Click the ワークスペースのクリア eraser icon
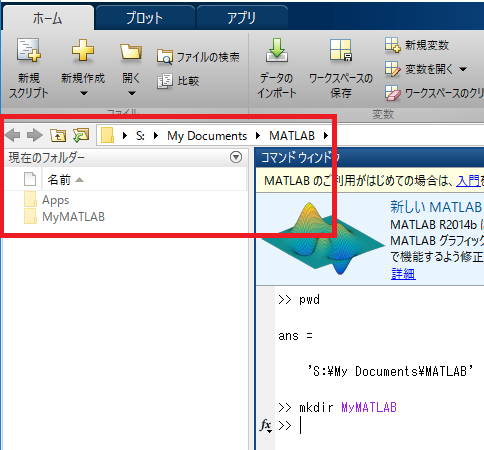The image size is (484, 450). pos(392,93)
